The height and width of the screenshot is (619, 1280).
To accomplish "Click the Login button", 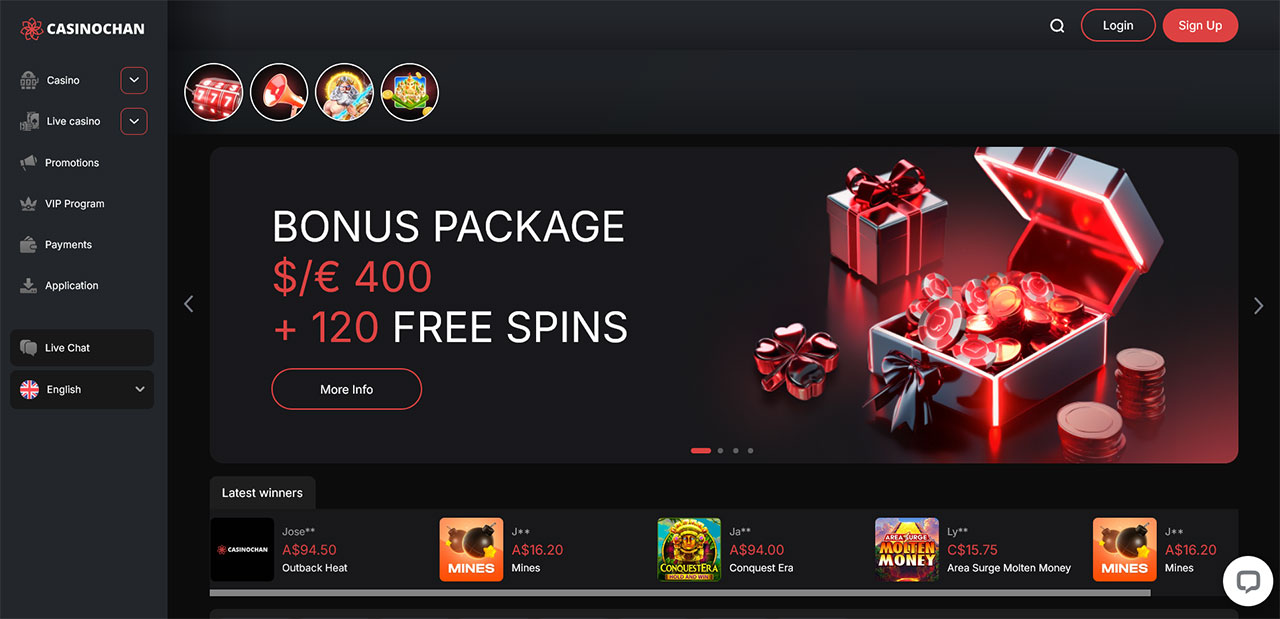I will pyautogui.click(x=1118, y=26).
